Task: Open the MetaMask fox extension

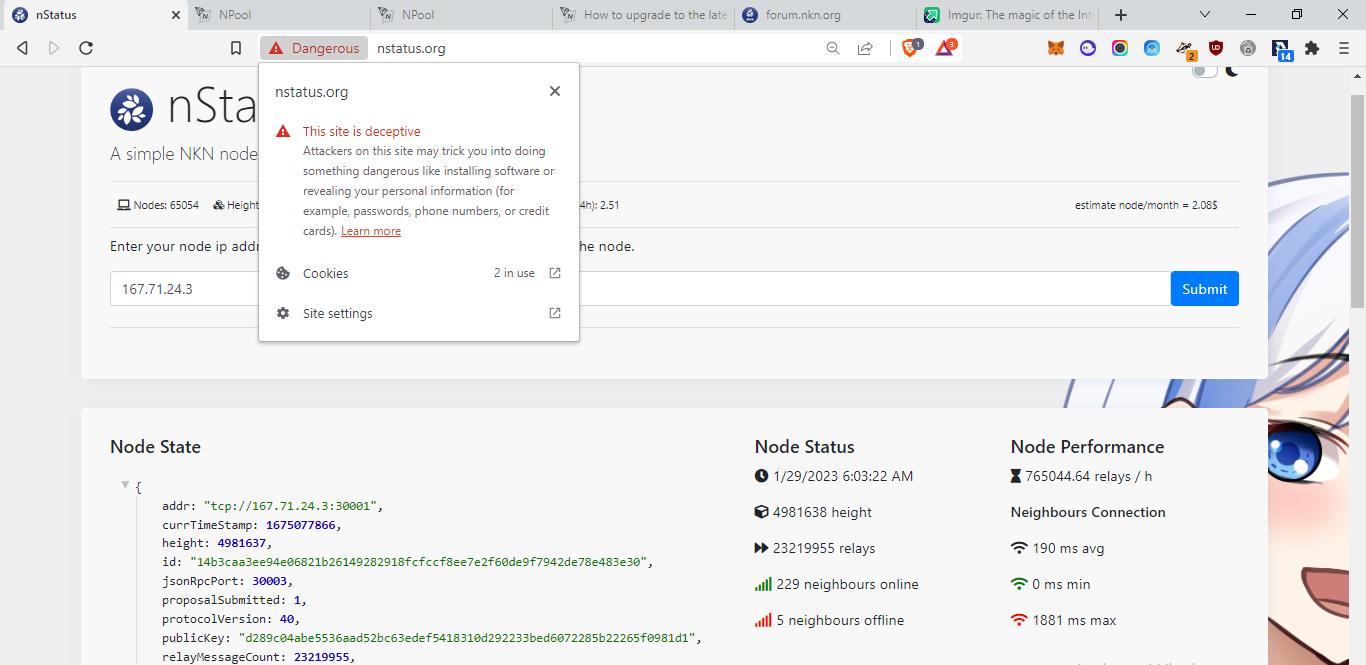Action: (1056, 48)
